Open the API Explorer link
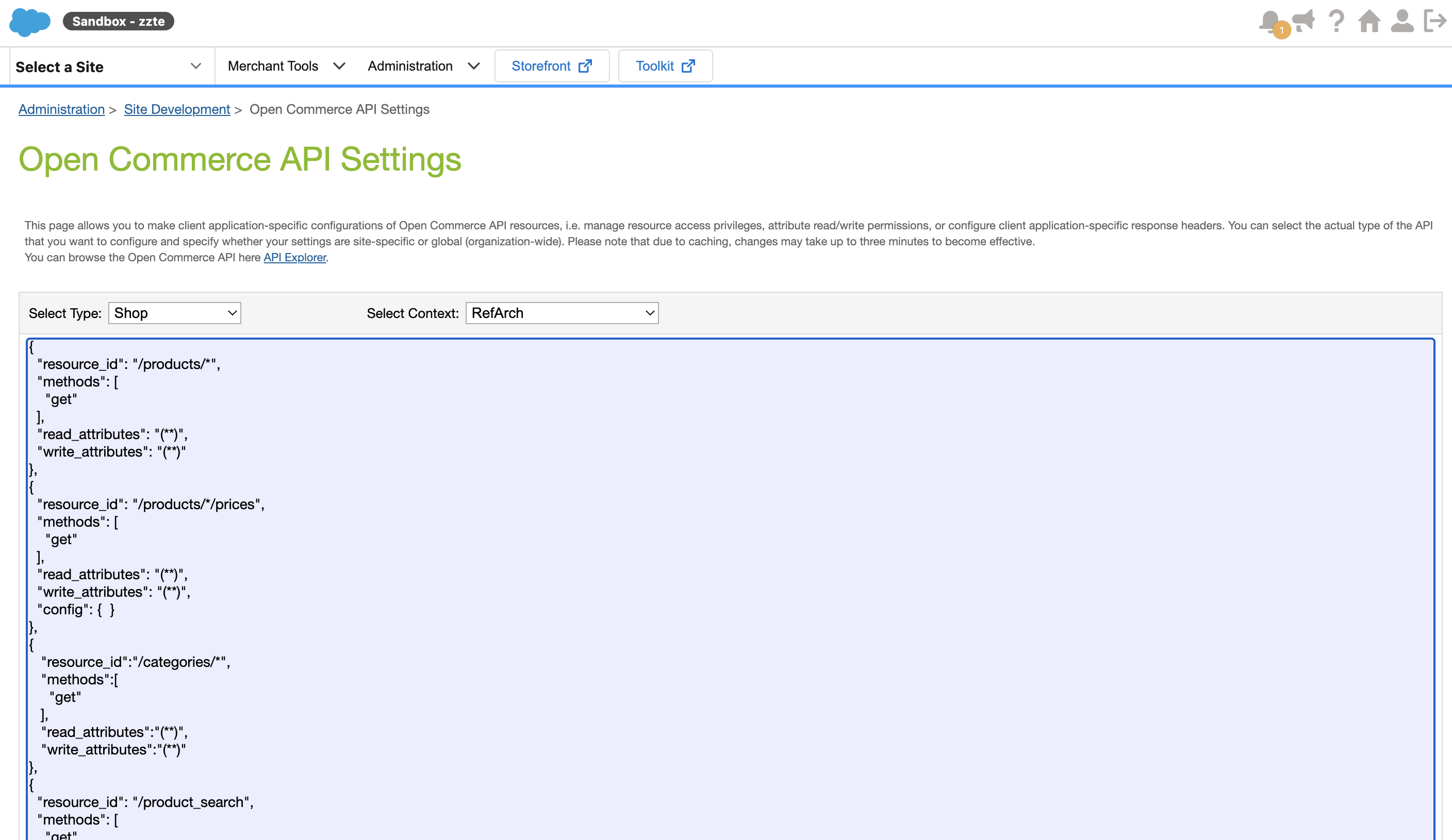The width and height of the screenshot is (1452, 840). 295,257
